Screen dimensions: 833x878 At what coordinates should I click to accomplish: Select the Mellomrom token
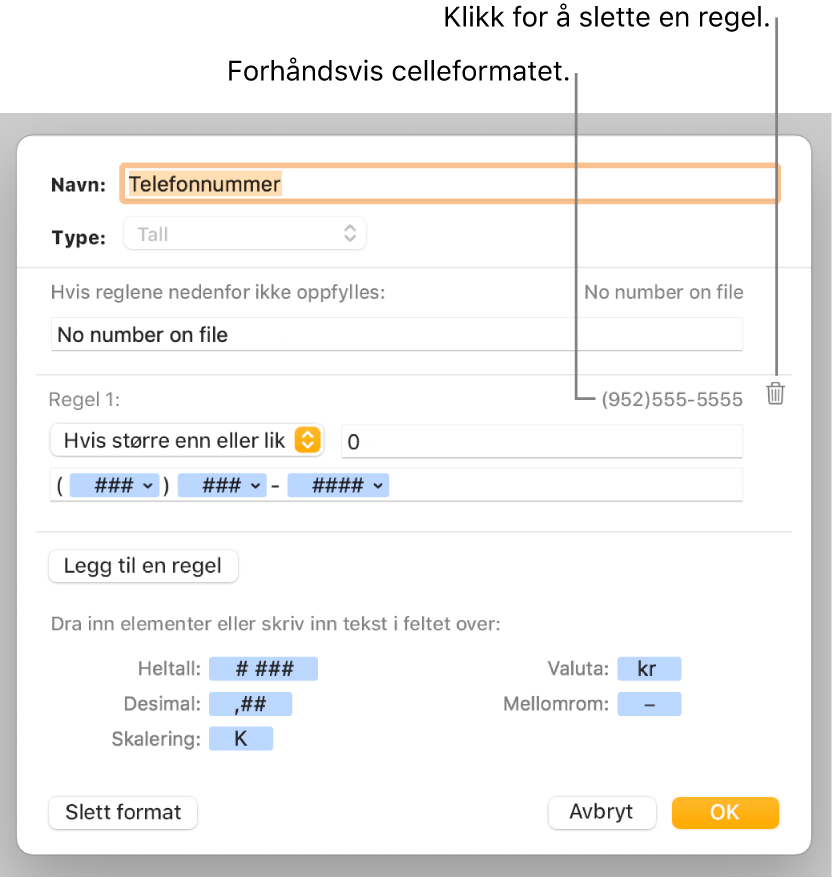(649, 703)
